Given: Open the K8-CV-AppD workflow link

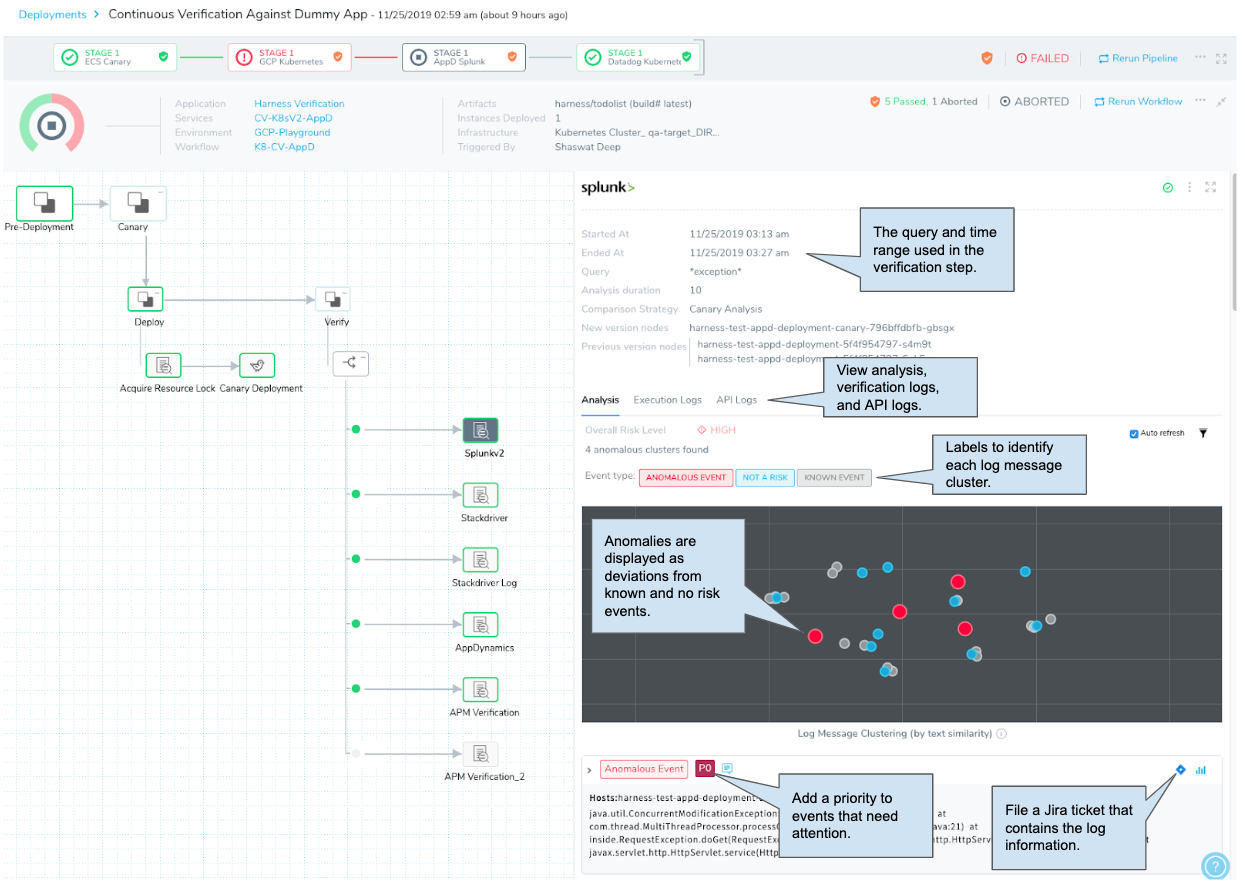Looking at the screenshot, I should pyautogui.click(x=284, y=147).
